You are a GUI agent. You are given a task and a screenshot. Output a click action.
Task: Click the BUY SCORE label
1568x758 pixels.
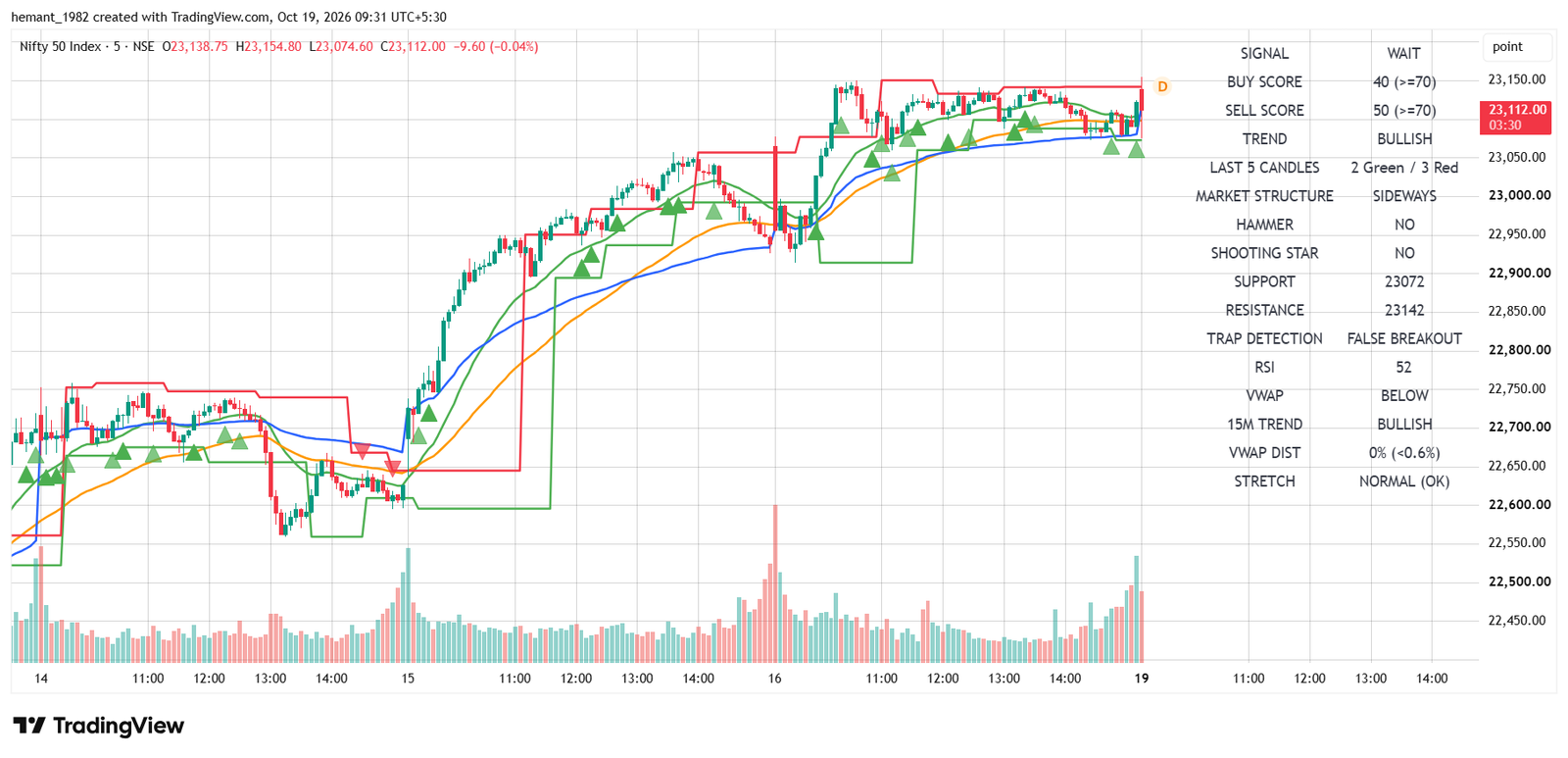1264,81
